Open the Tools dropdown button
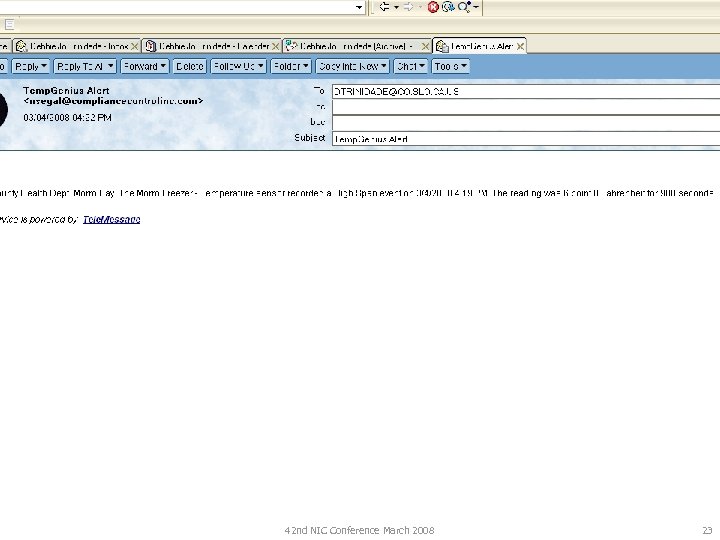The height and width of the screenshot is (540, 720). click(450, 67)
